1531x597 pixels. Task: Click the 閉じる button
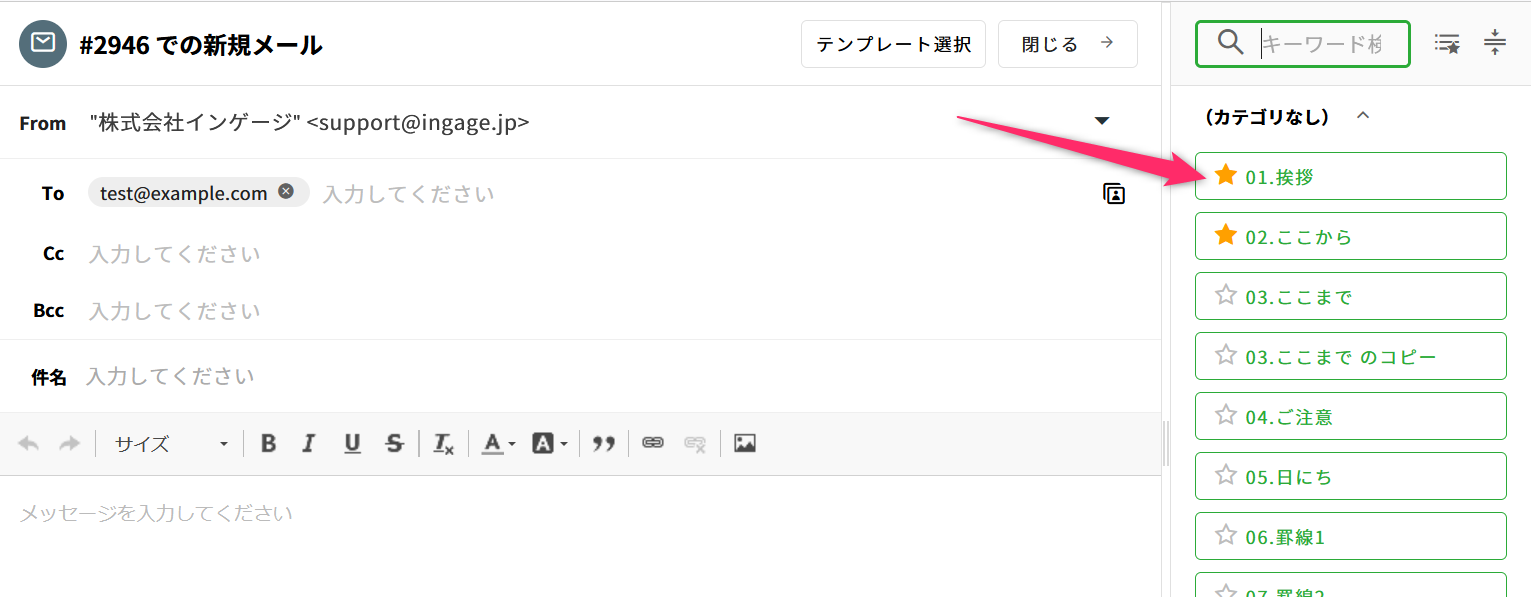pos(1067,45)
